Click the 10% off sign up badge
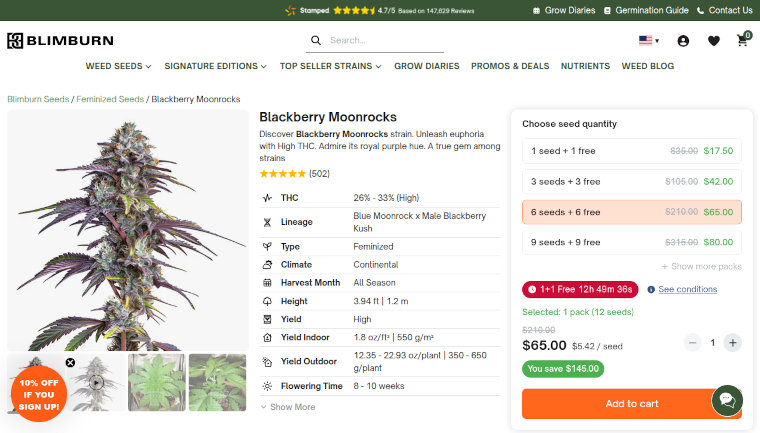The height and width of the screenshot is (433, 760). point(39,394)
